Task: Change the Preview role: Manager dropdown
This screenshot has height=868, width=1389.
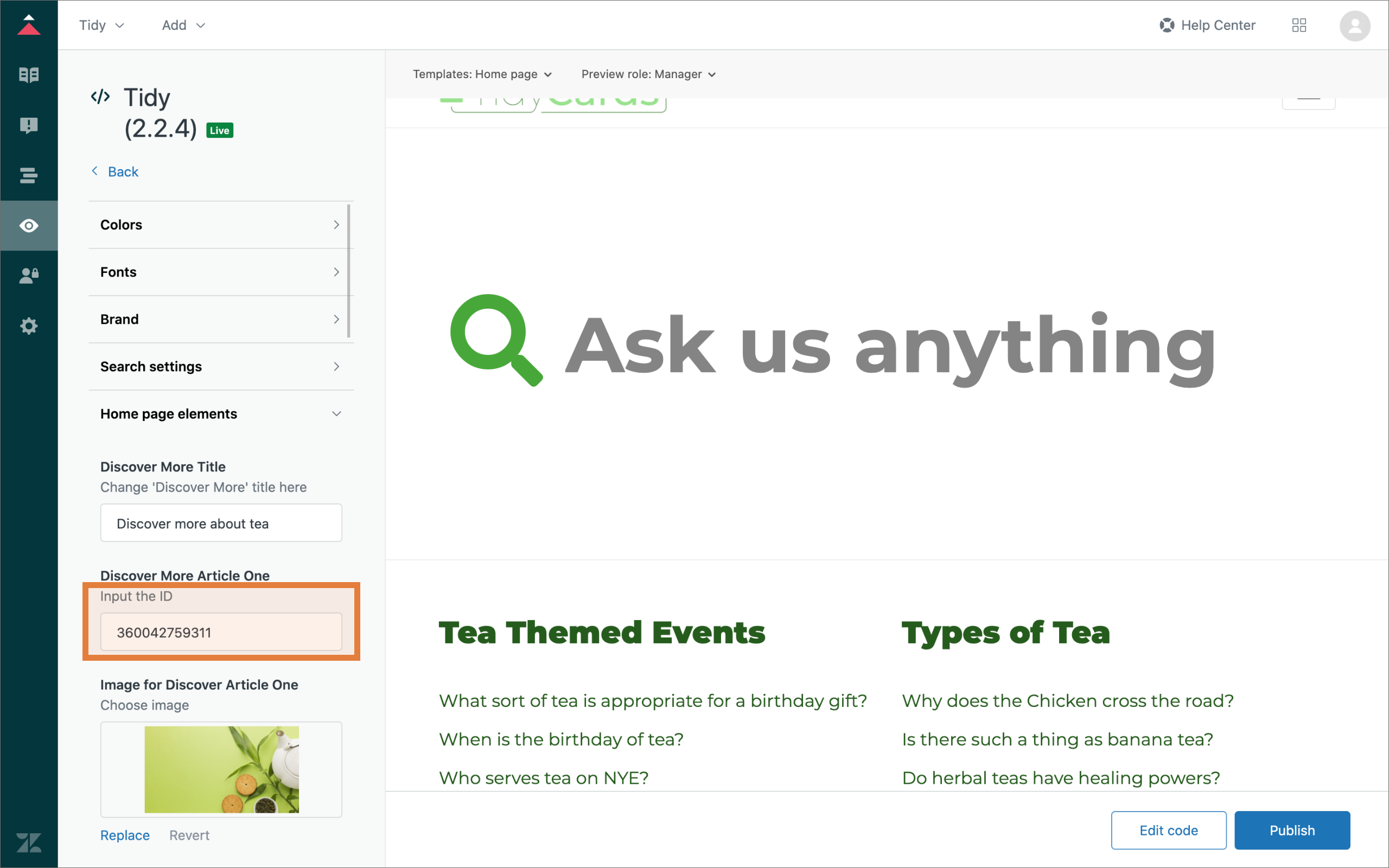Action: tap(648, 74)
